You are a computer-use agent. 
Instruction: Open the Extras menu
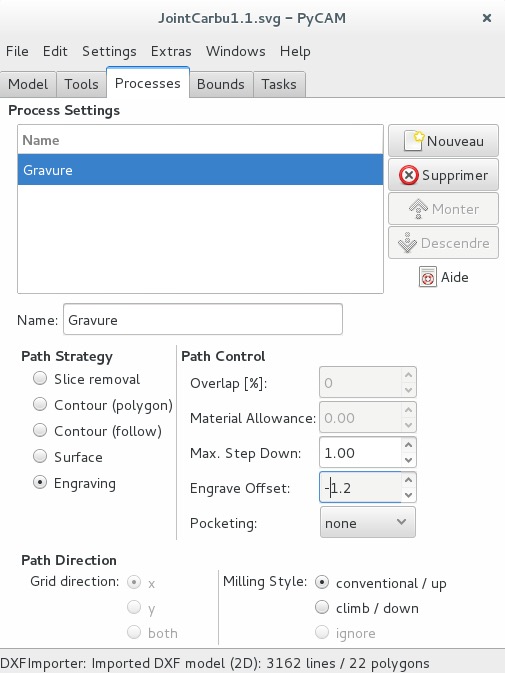[171, 51]
